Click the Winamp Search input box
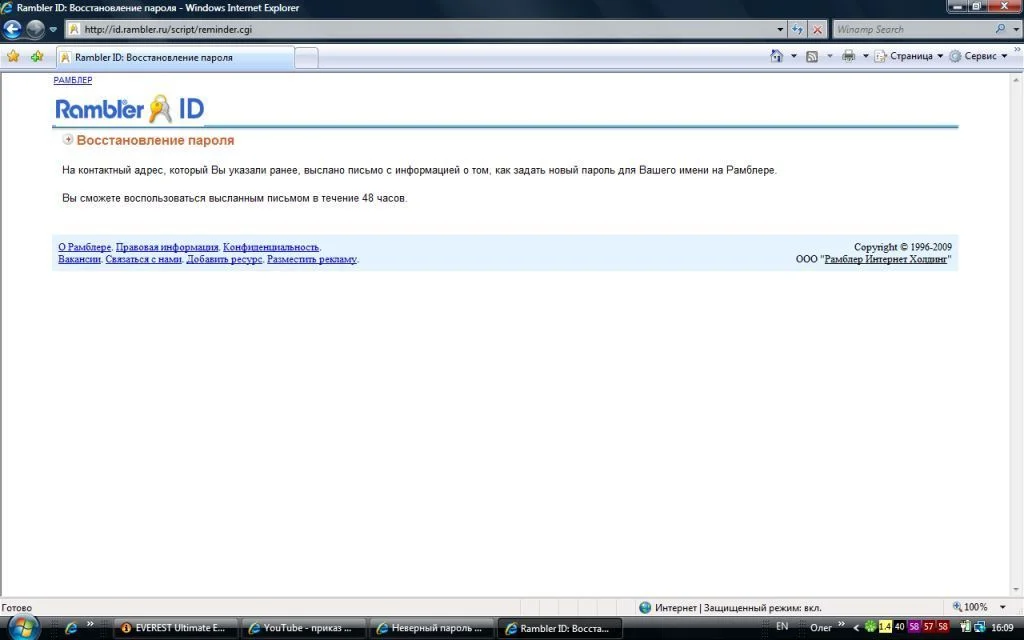 point(912,29)
